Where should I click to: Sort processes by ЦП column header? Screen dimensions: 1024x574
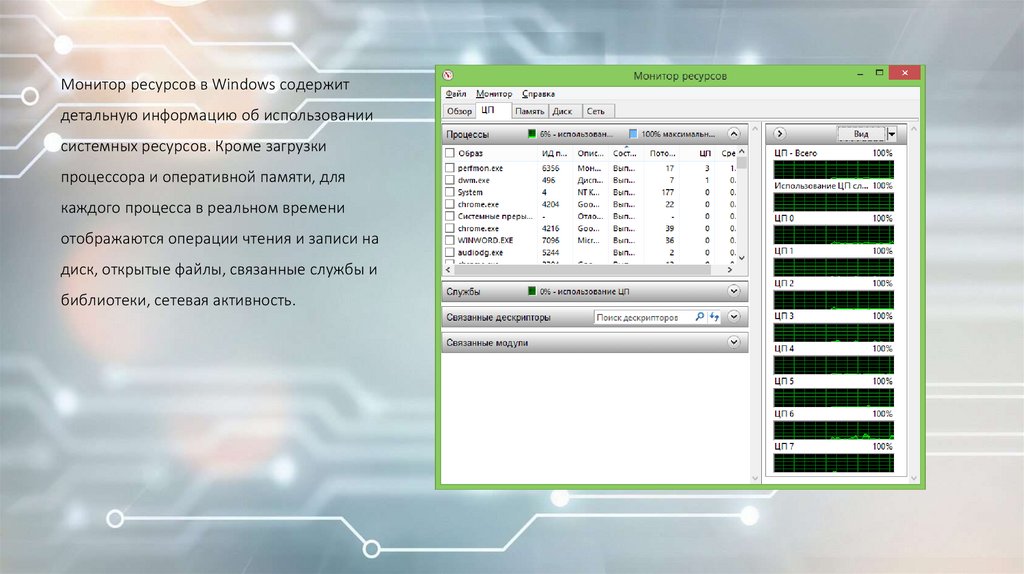coord(705,153)
